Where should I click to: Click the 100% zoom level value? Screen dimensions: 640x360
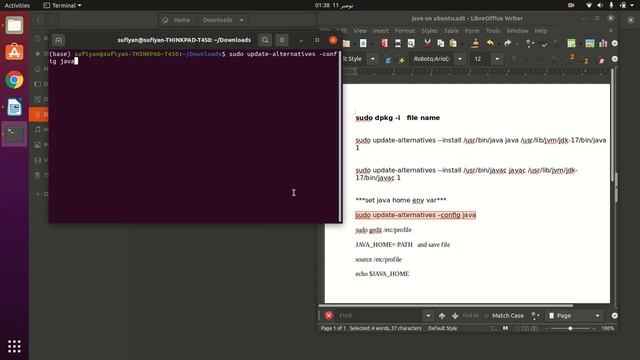click(608, 328)
